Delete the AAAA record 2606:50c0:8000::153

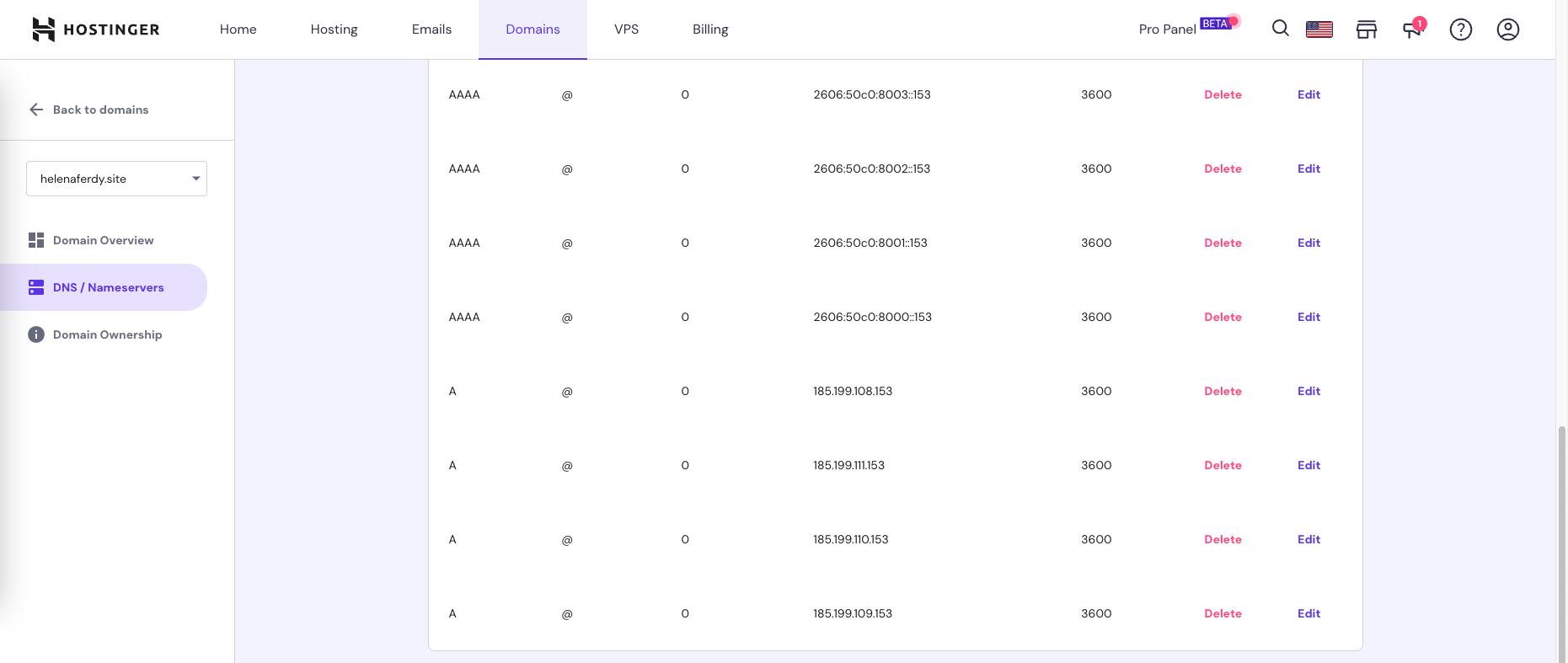coord(1223,317)
